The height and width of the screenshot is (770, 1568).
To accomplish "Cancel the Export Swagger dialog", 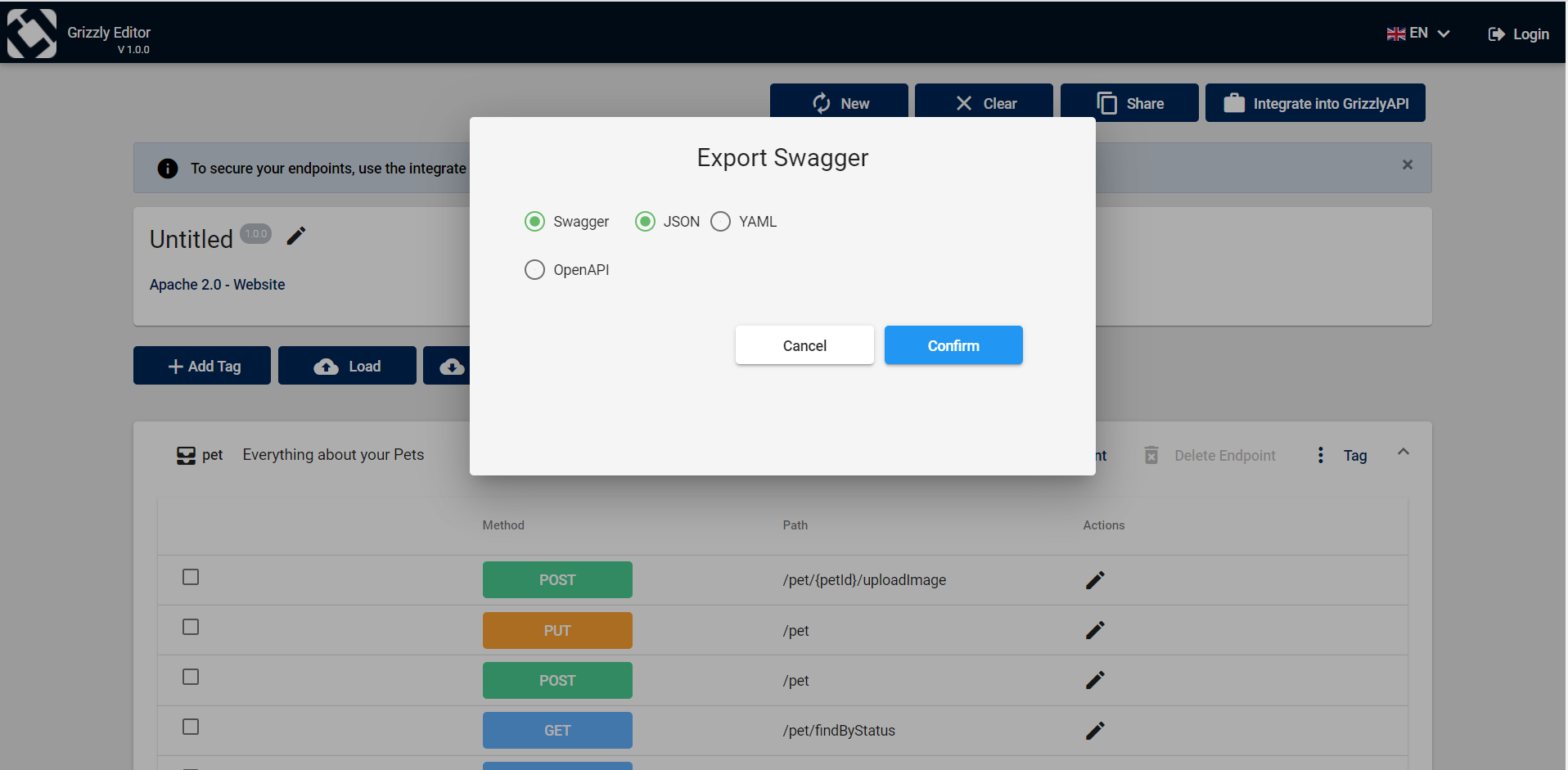I will point(804,345).
